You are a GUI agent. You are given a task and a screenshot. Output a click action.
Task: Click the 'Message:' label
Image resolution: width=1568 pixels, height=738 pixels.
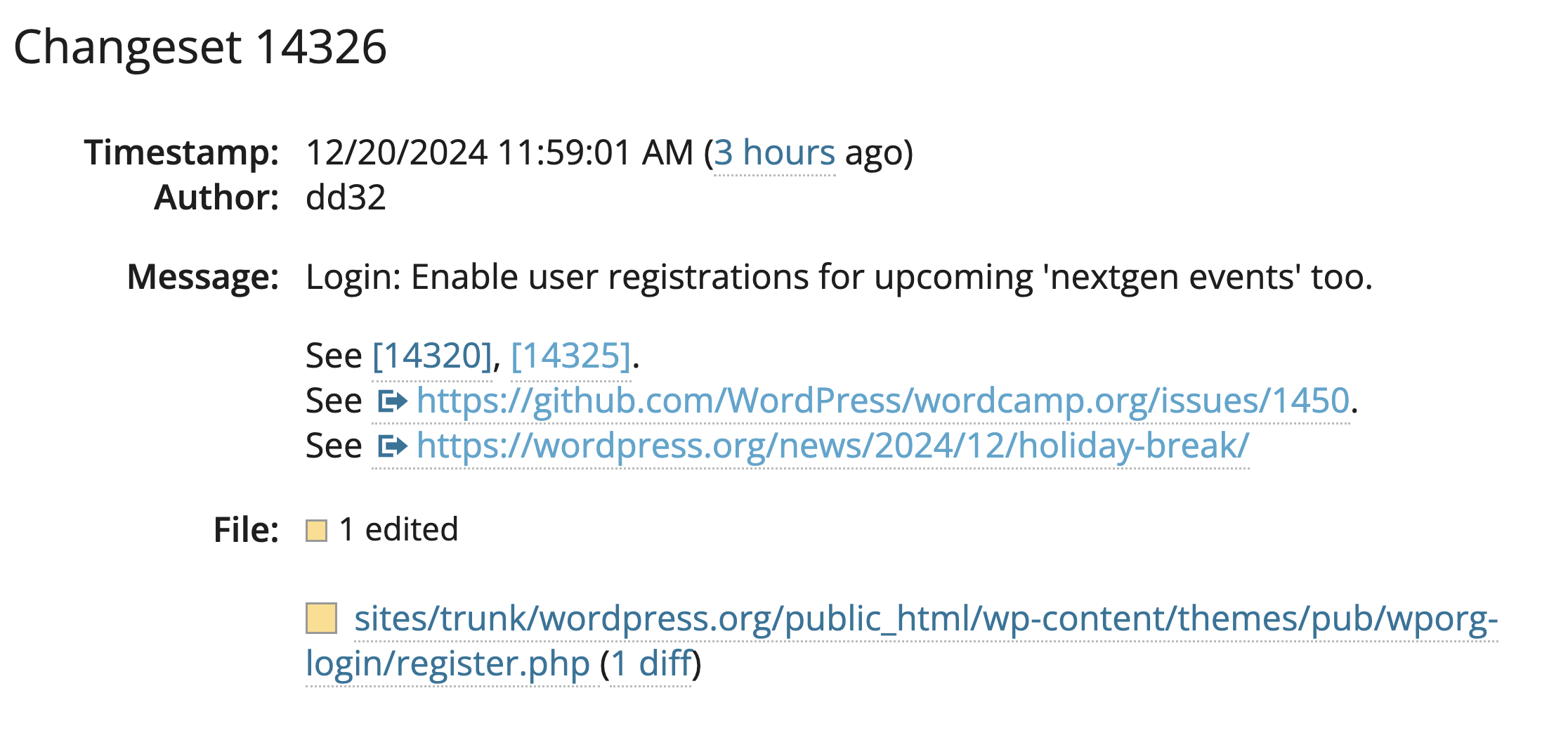coord(203,277)
